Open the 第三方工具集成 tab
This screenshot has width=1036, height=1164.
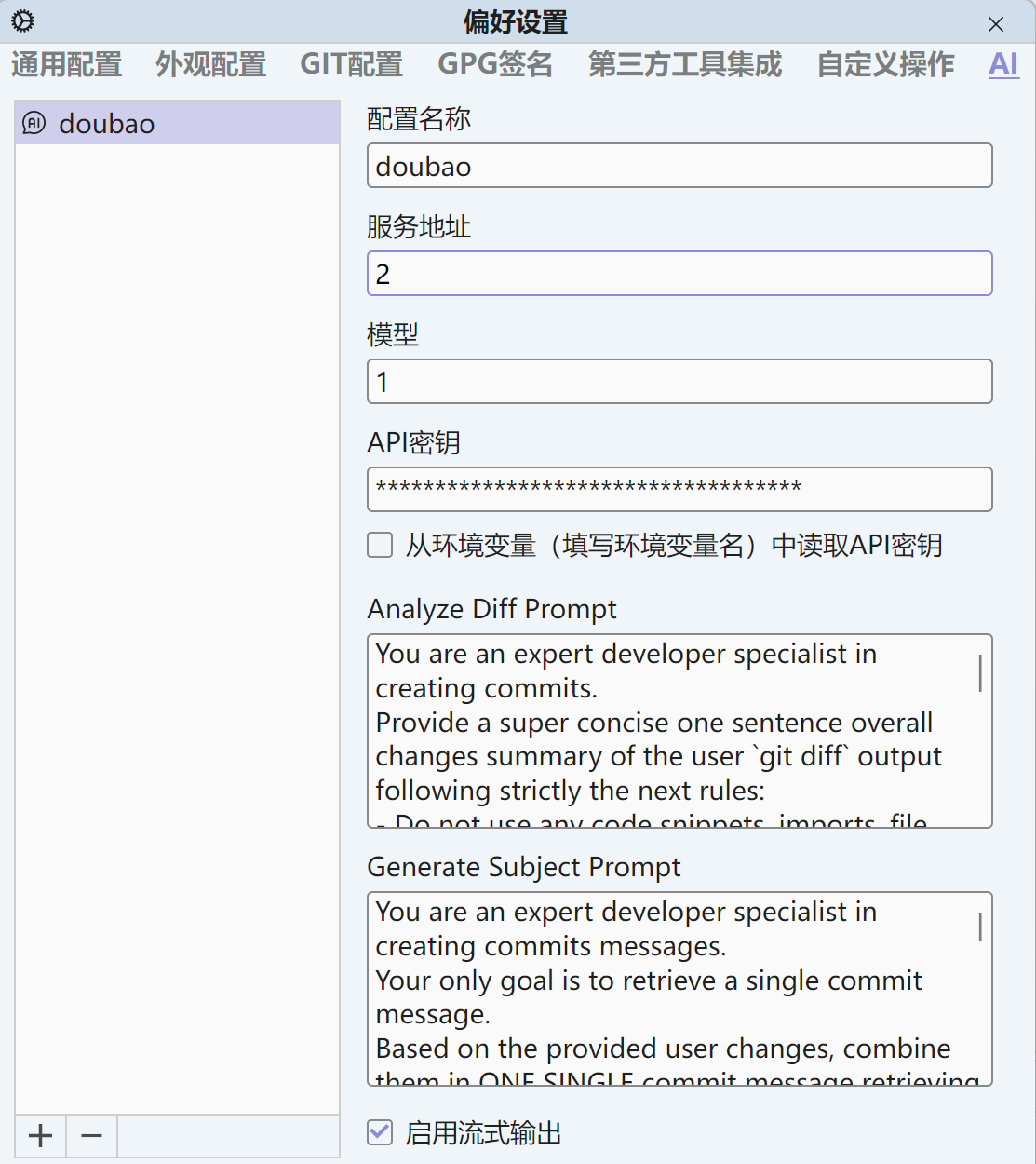685,64
